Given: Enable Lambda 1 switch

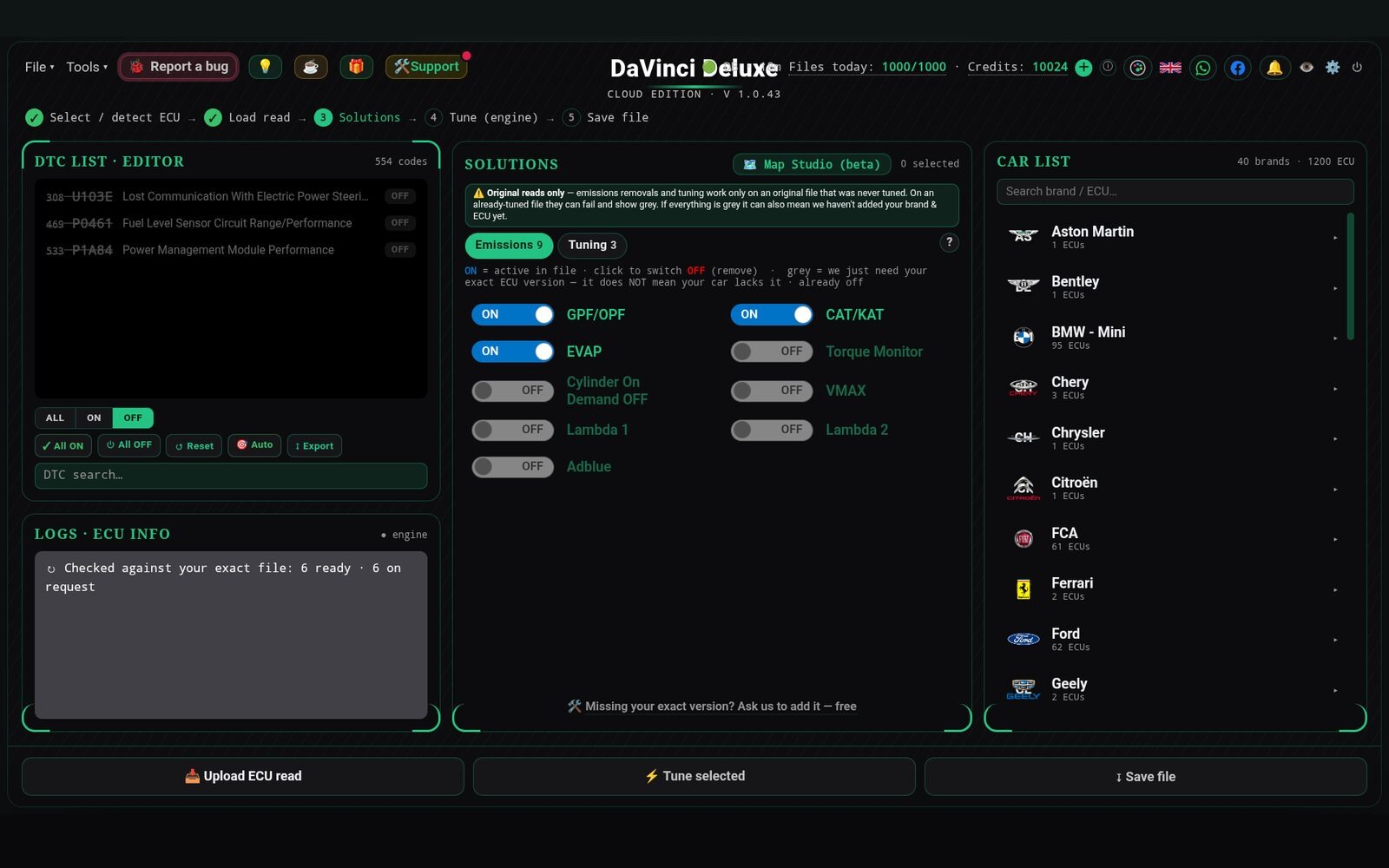Looking at the screenshot, I should click(x=513, y=430).
